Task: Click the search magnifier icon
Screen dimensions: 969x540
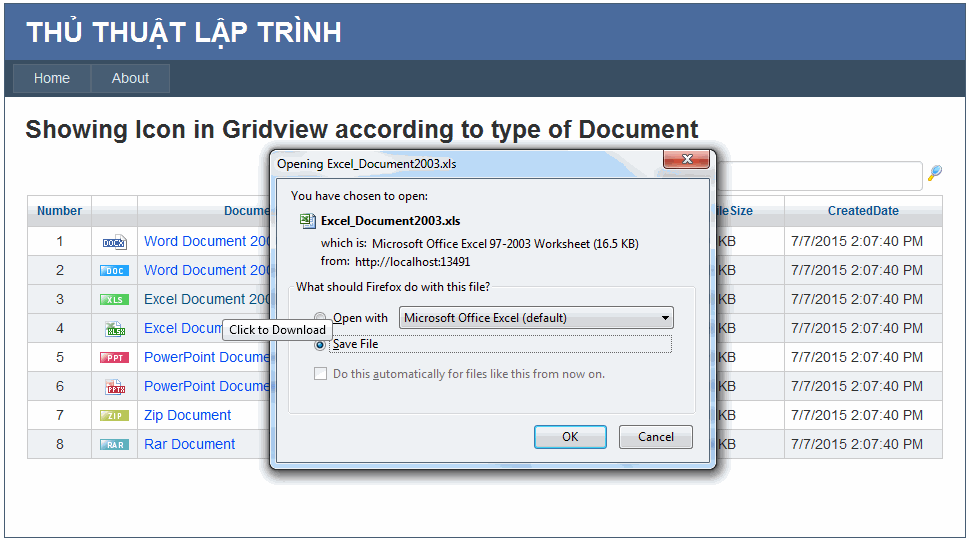Action: (x=934, y=173)
